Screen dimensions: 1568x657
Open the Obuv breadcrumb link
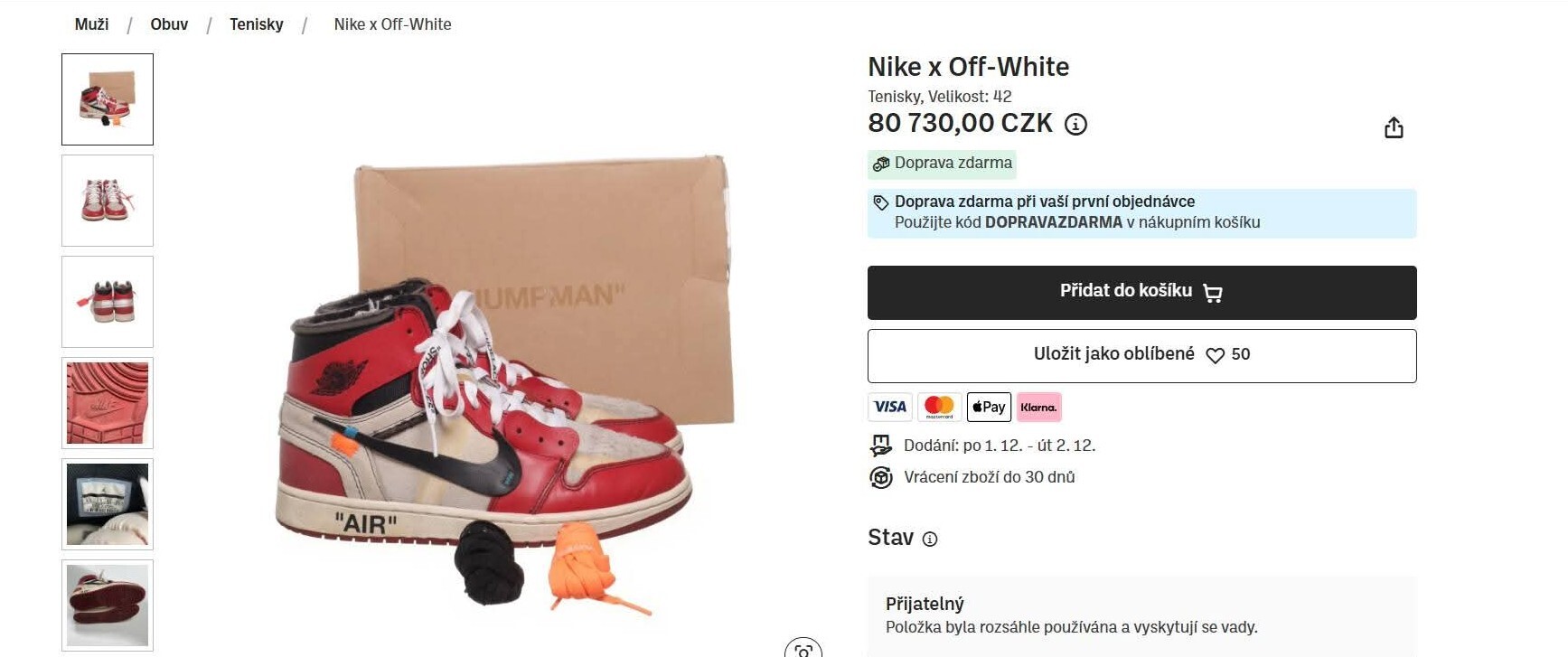pos(169,24)
